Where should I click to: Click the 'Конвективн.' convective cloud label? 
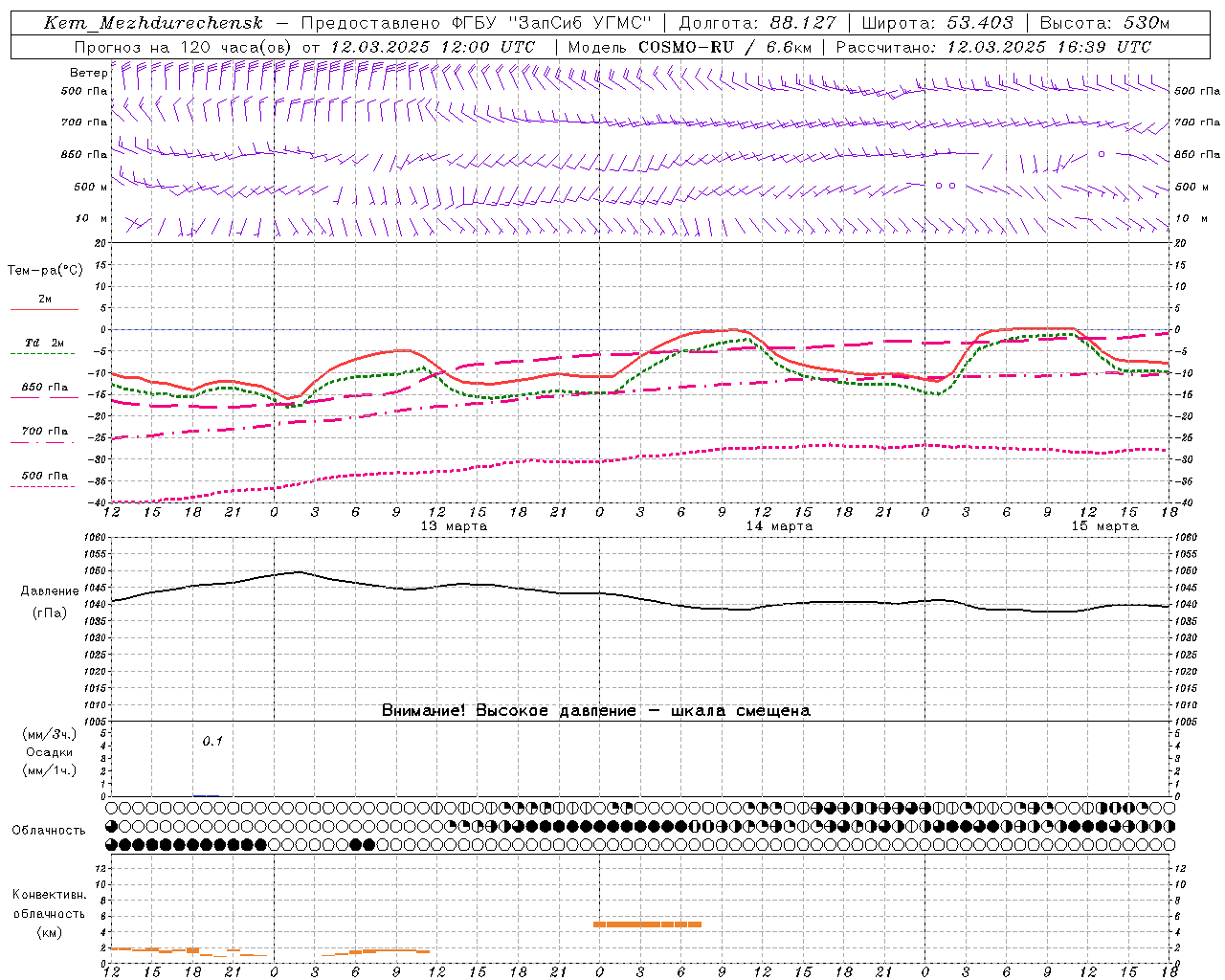click(50, 895)
